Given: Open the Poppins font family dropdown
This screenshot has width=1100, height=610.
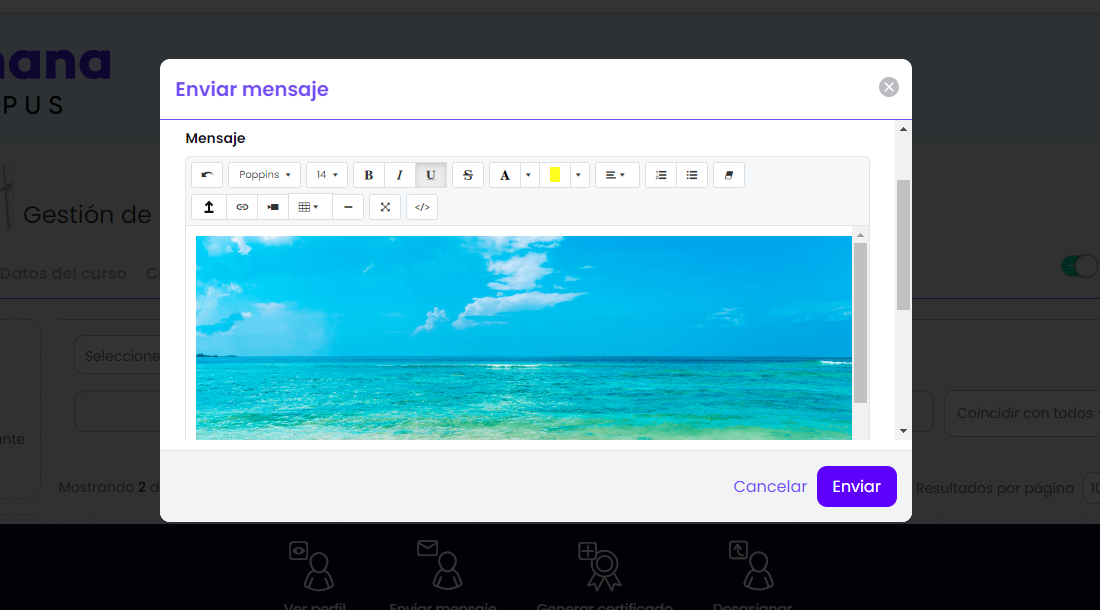Looking at the screenshot, I should [x=264, y=175].
